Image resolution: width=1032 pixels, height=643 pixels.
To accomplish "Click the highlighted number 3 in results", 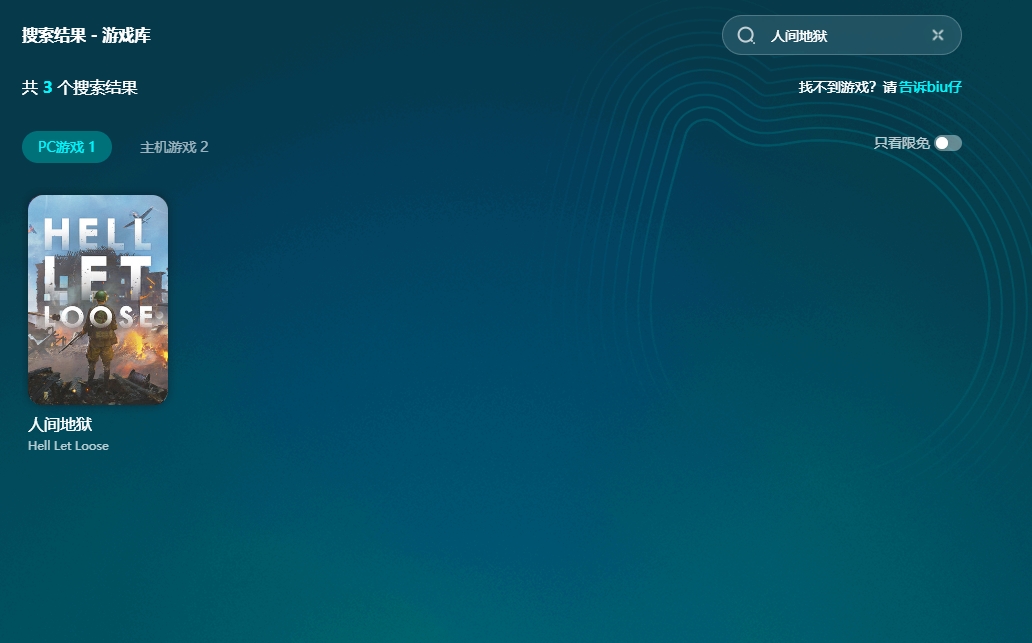I will pos(47,88).
